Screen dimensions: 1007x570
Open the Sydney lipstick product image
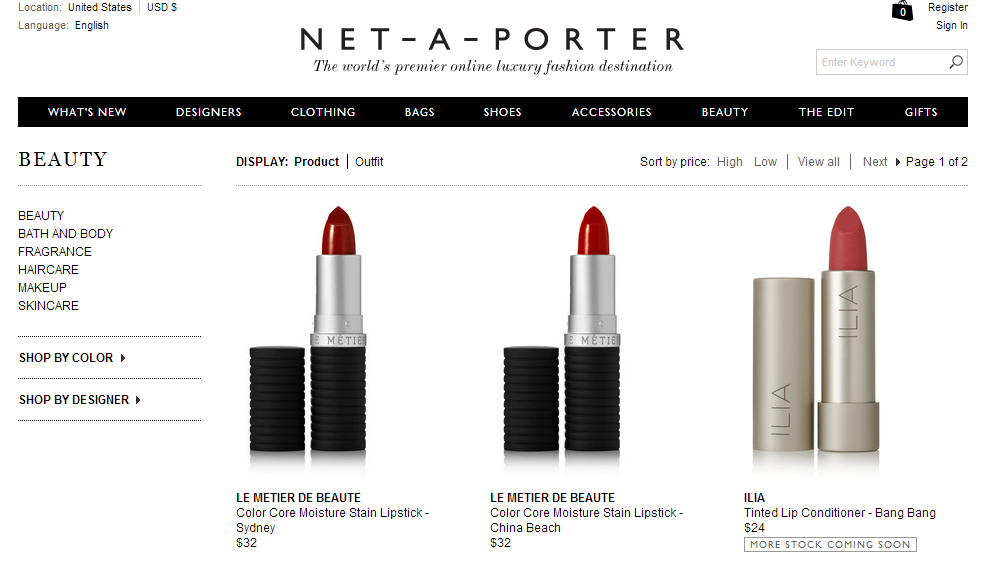click(308, 340)
